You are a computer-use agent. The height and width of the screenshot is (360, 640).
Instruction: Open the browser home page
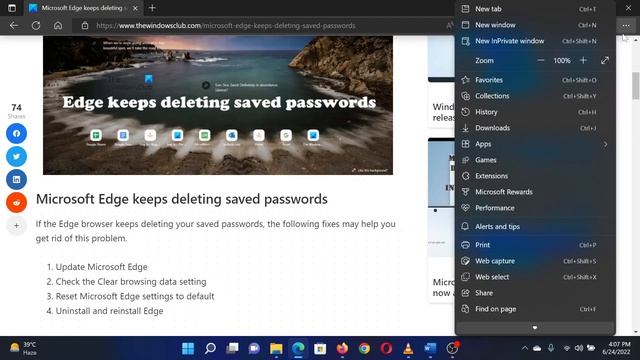click(x=58, y=25)
